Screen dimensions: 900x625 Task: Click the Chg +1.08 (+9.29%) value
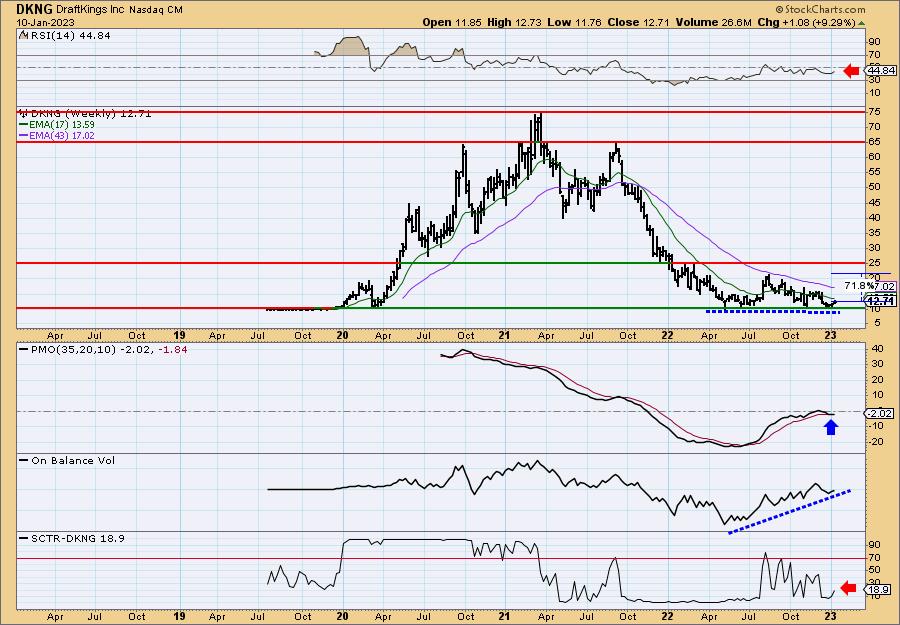pos(806,22)
